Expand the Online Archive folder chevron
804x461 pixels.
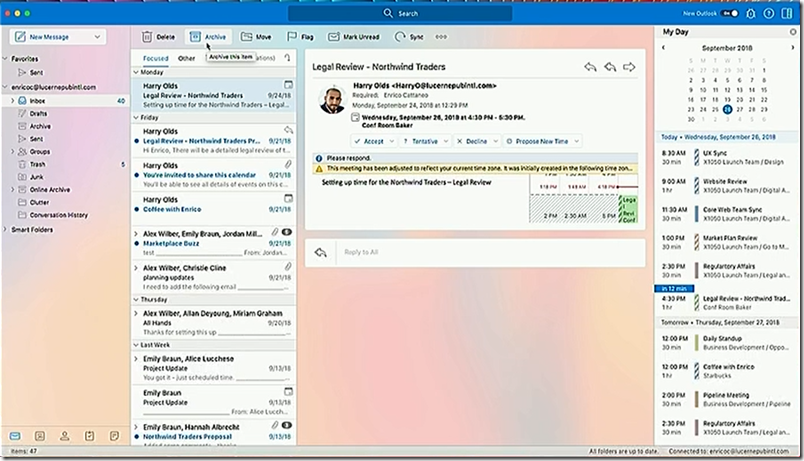13,190
